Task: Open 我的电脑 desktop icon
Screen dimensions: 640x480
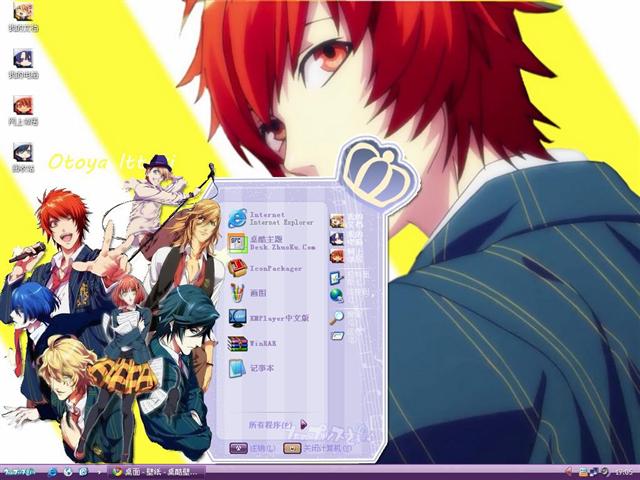Action: tap(23, 63)
